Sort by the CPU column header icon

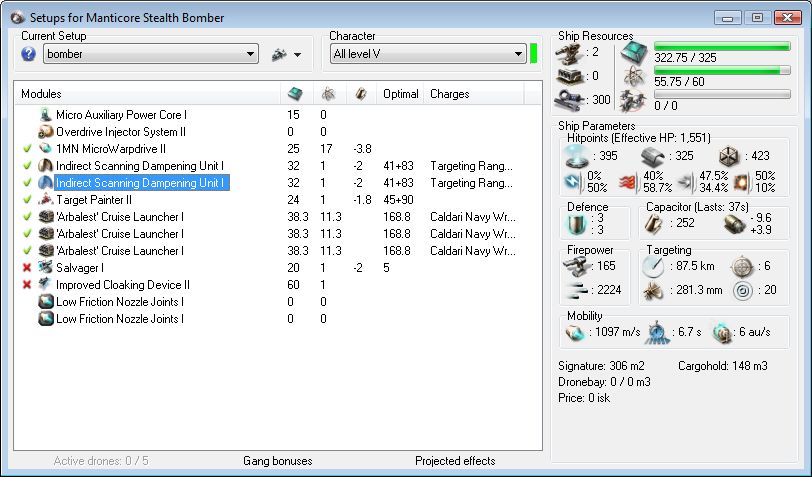point(295,94)
